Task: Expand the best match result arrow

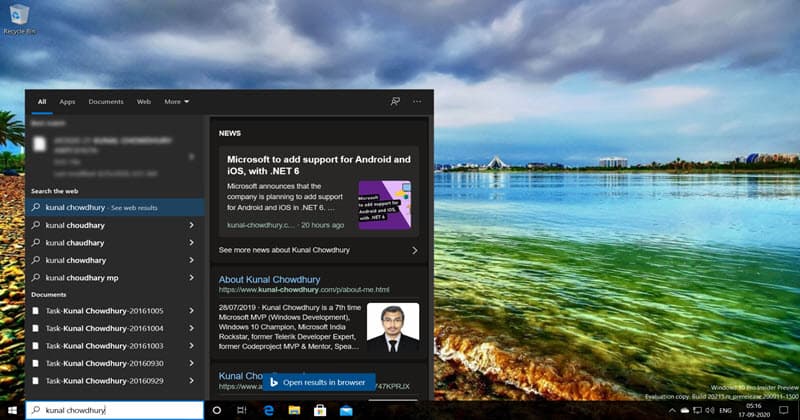Action: (191, 157)
